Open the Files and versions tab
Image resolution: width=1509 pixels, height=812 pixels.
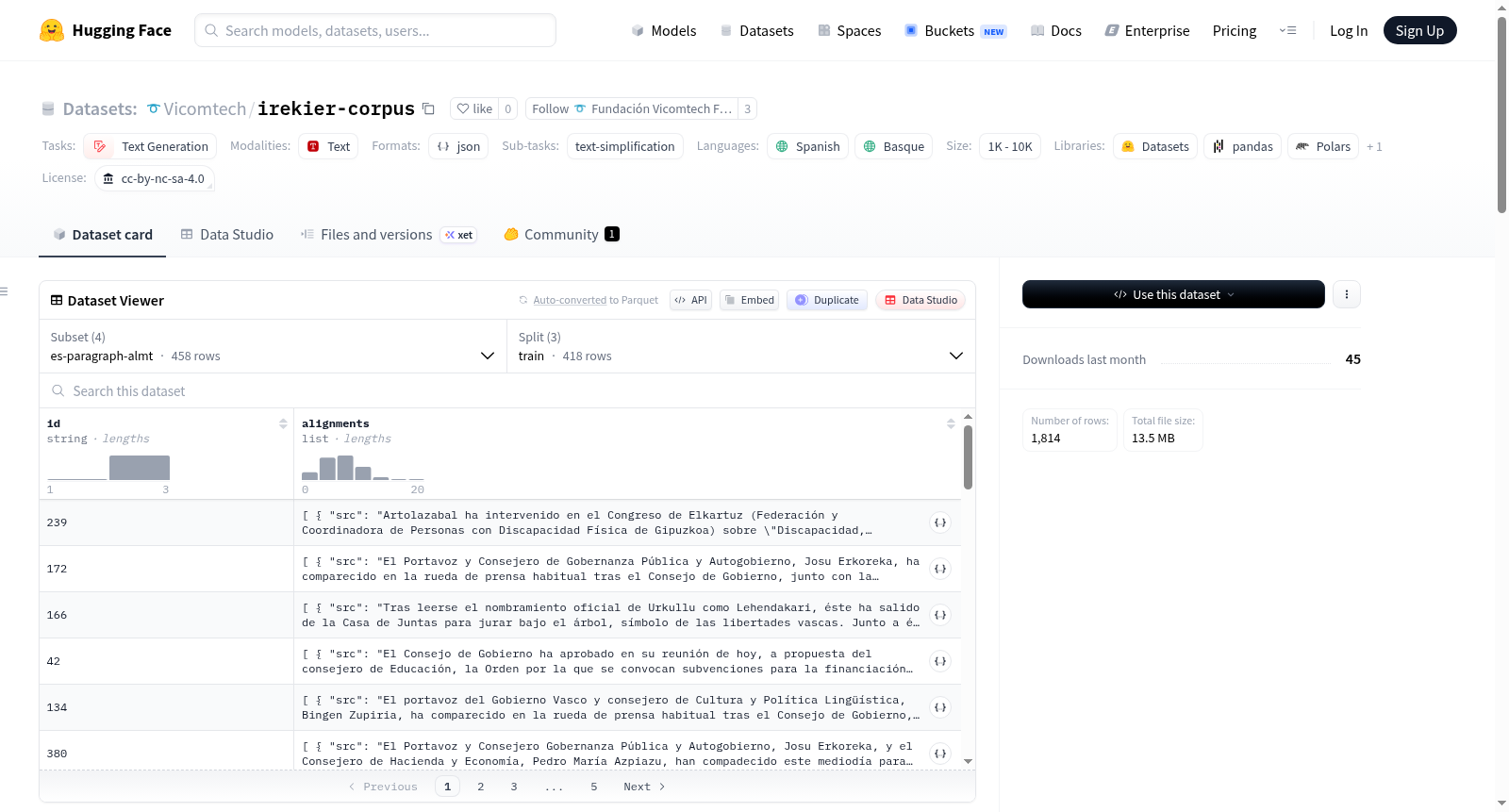pos(388,234)
